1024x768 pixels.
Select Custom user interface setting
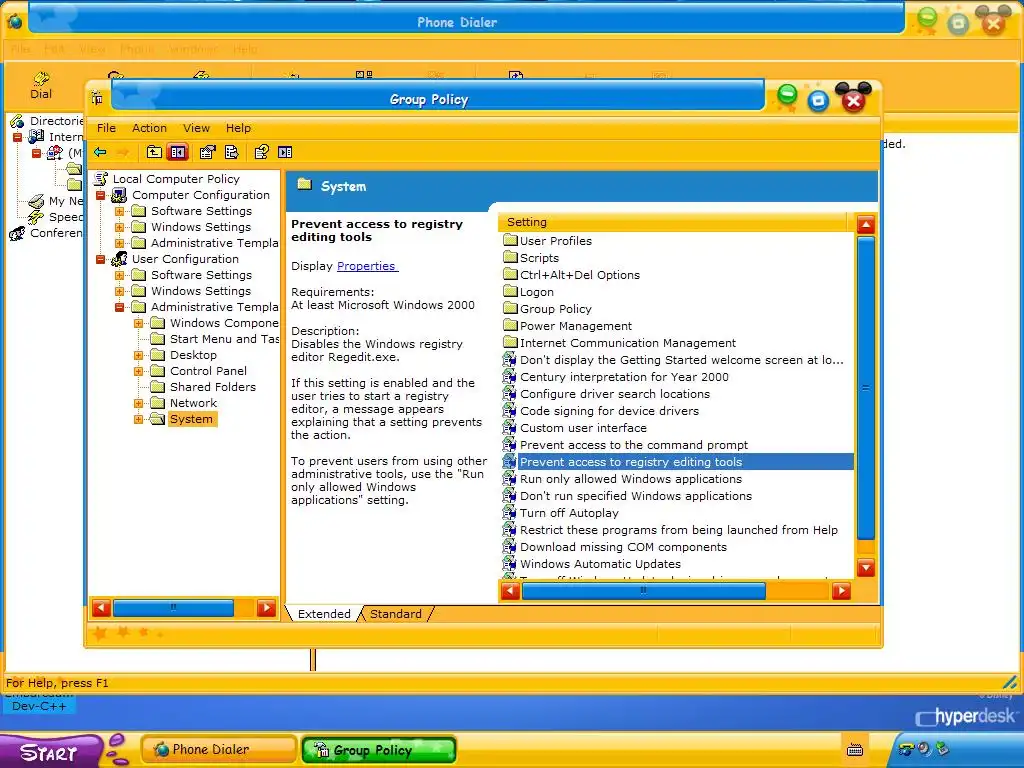[583, 428]
